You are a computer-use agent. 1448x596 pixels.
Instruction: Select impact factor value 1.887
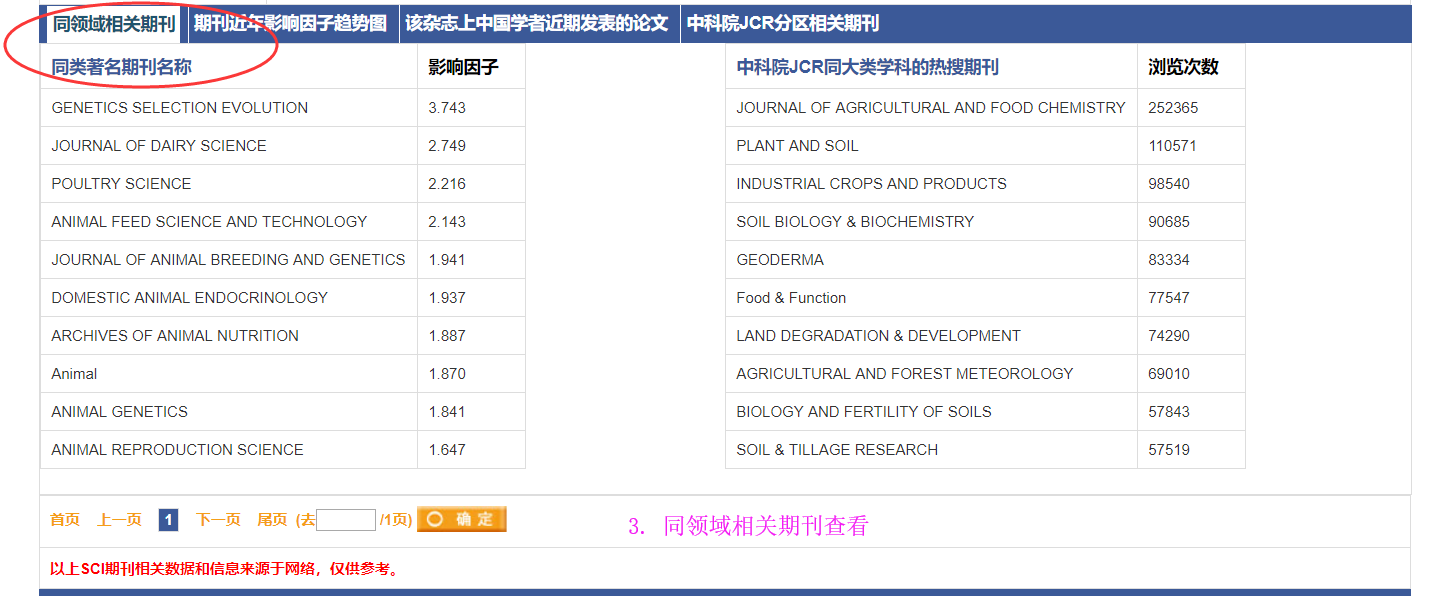pyautogui.click(x=447, y=336)
